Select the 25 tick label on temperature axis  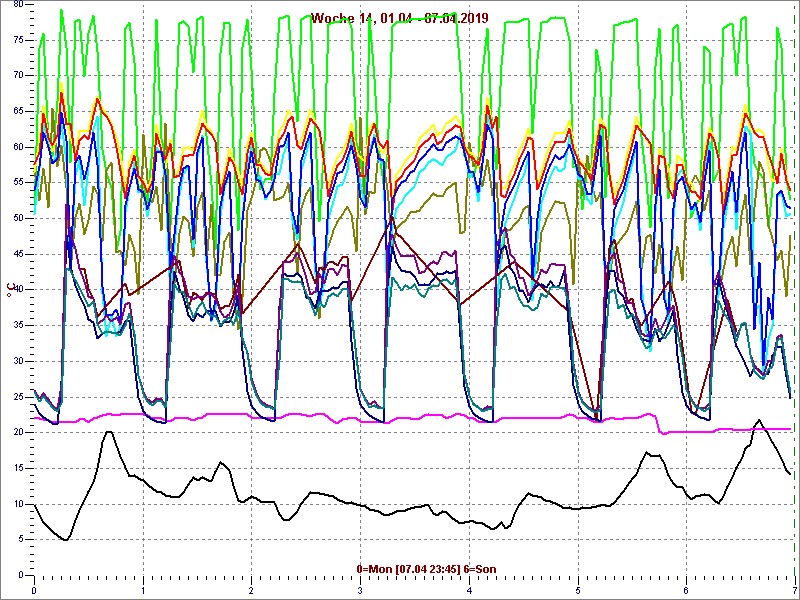click(18, 397)
